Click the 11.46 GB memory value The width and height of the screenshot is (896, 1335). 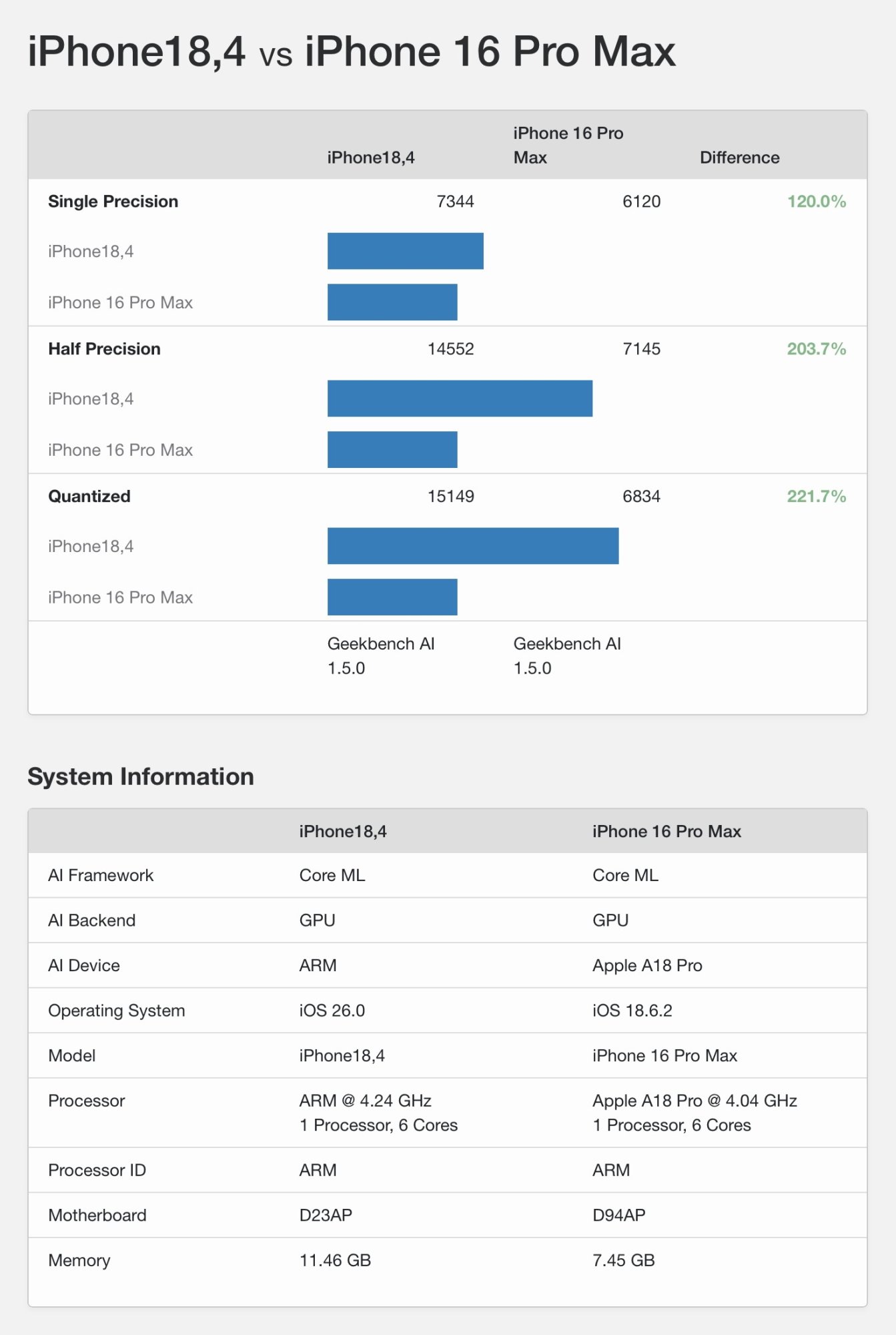click(335, 1260)
